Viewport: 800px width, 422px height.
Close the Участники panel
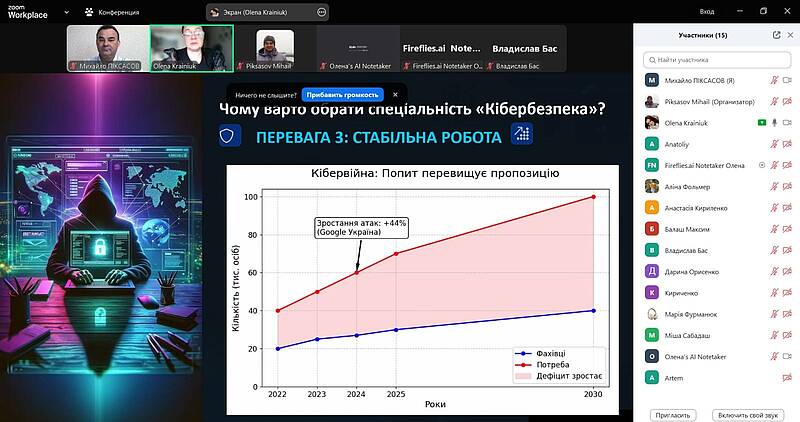(x=790, y=35)
